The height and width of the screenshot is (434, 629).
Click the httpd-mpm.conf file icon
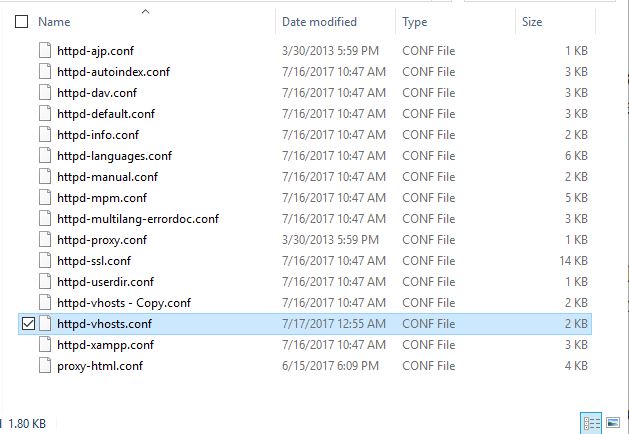click(x=45, y=198)
